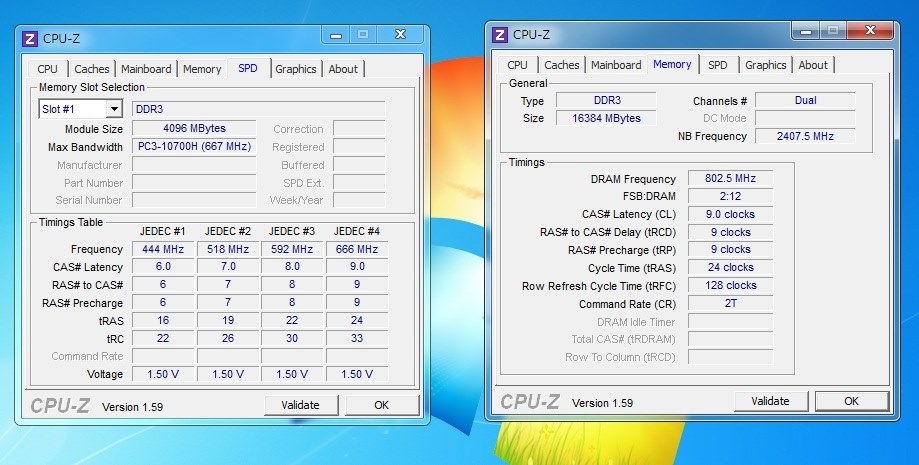Switch to CPU tab in left SPD window
The image size is (919, 465).
(x=47, y=69)
